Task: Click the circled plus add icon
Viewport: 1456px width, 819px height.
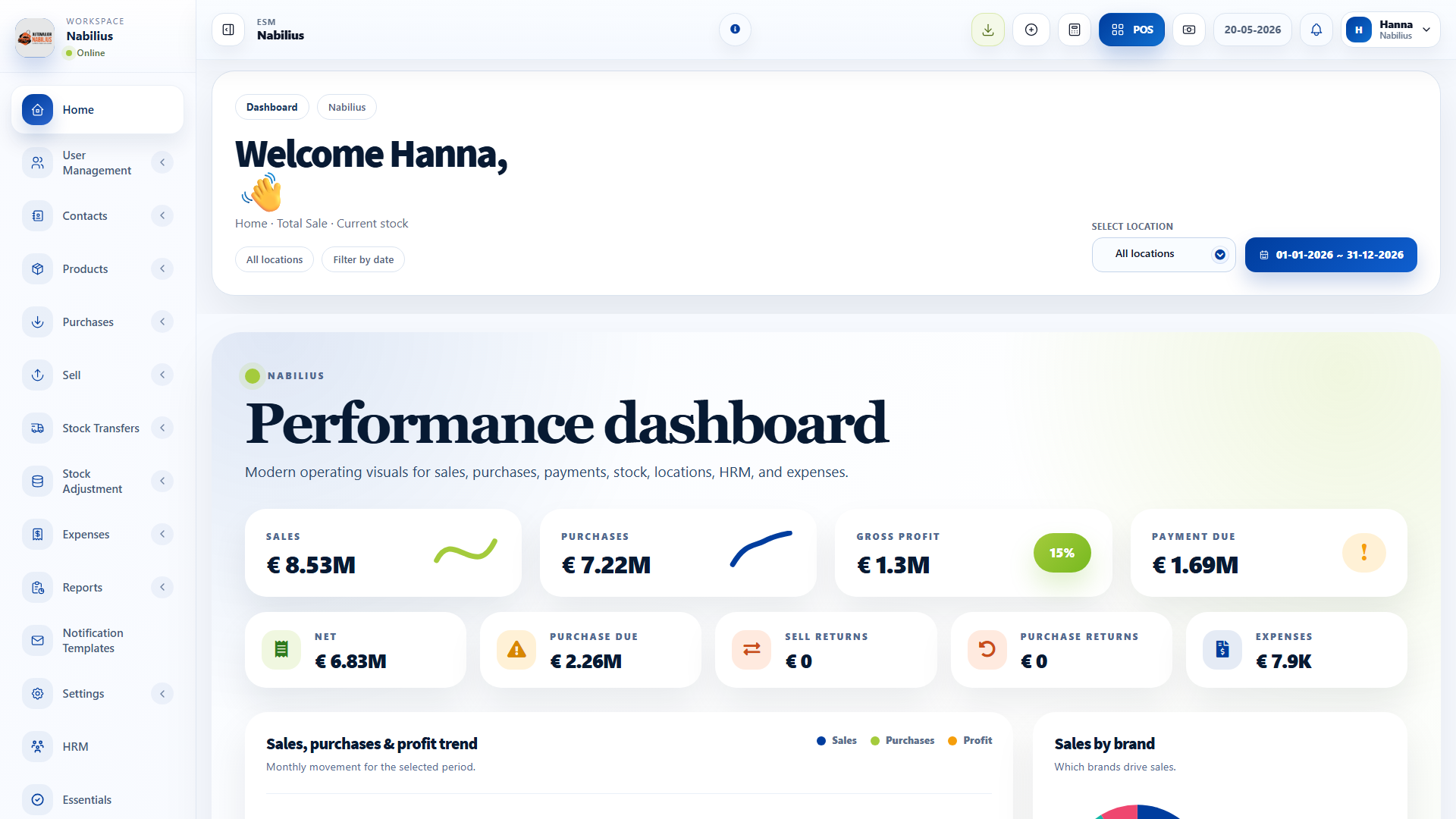Action: pos(1031,30)
